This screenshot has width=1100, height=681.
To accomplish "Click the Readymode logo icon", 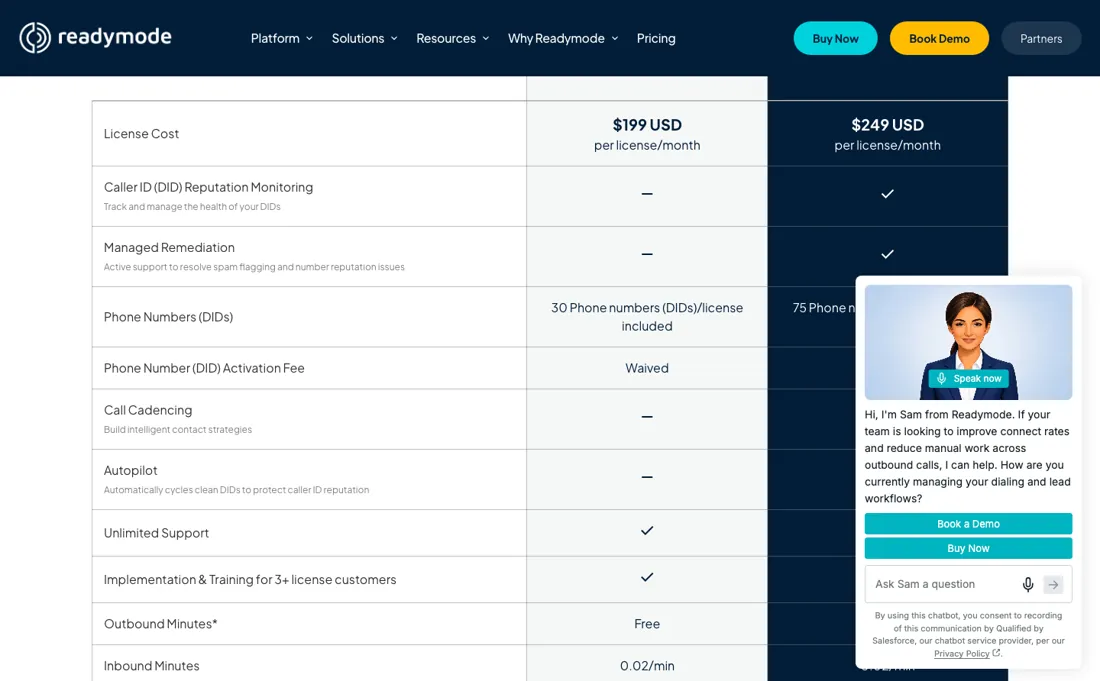I will click(34, 38).
